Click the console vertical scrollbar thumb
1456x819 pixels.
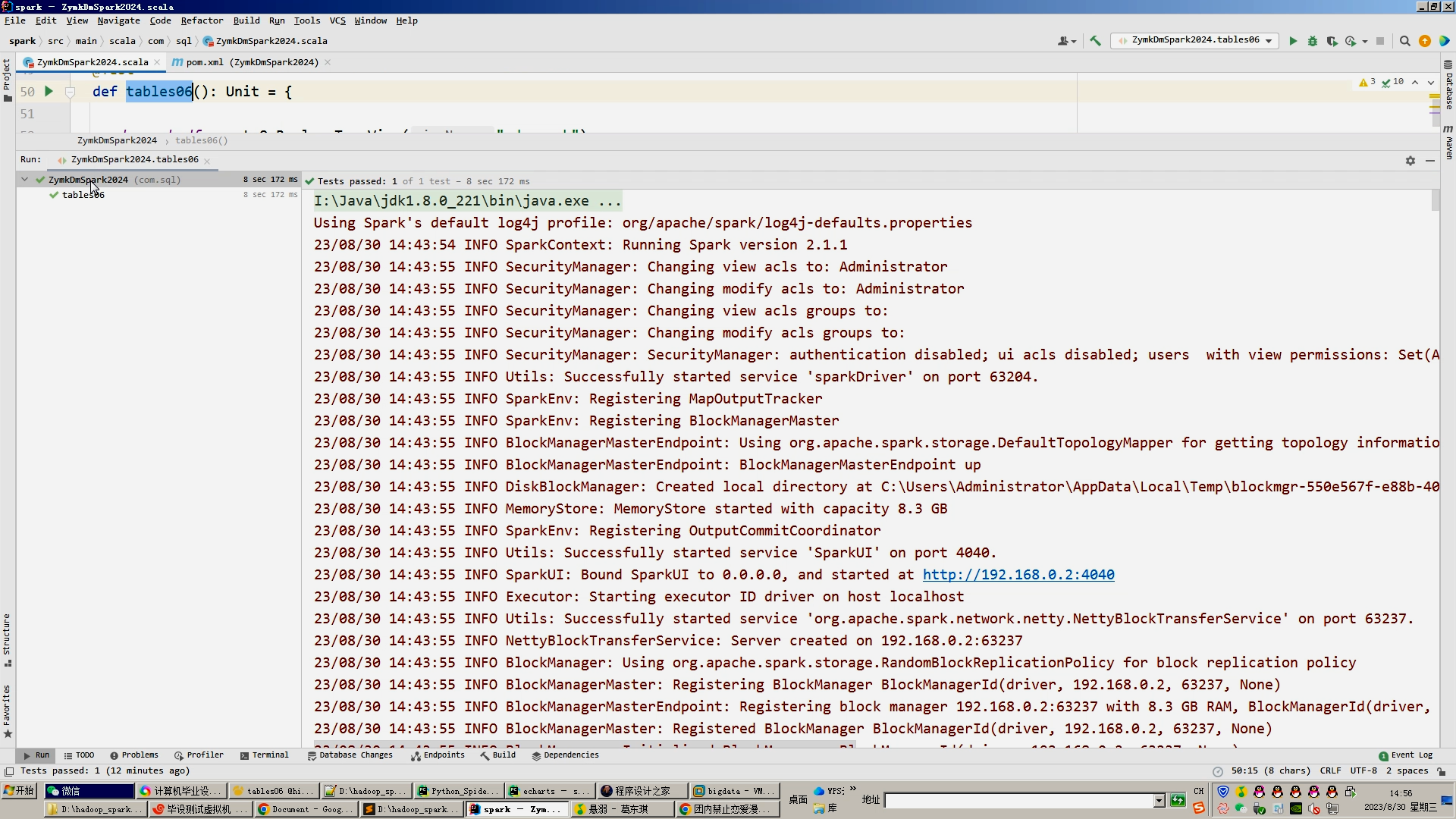(x=1435, y=200)
